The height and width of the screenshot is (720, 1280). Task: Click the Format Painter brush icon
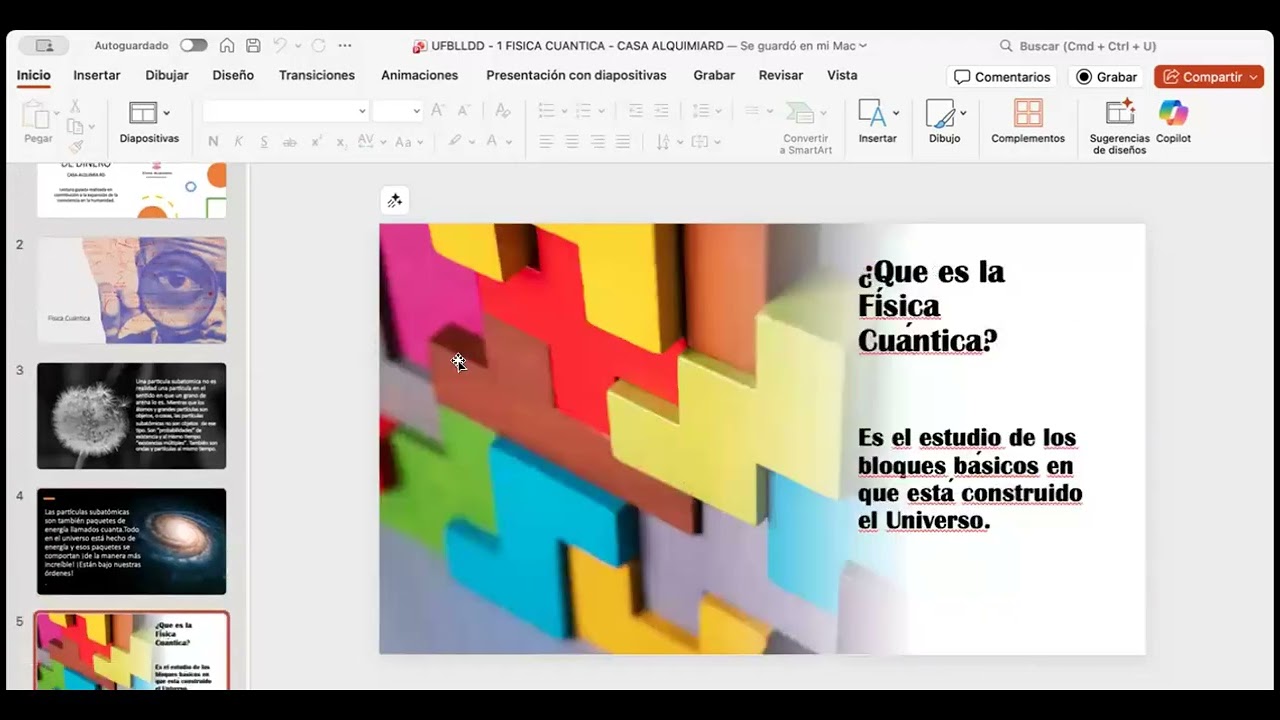75,146
